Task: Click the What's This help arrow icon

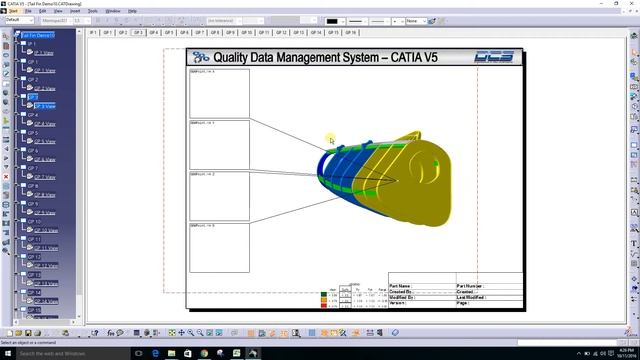Action: click(x=95, y=333)
